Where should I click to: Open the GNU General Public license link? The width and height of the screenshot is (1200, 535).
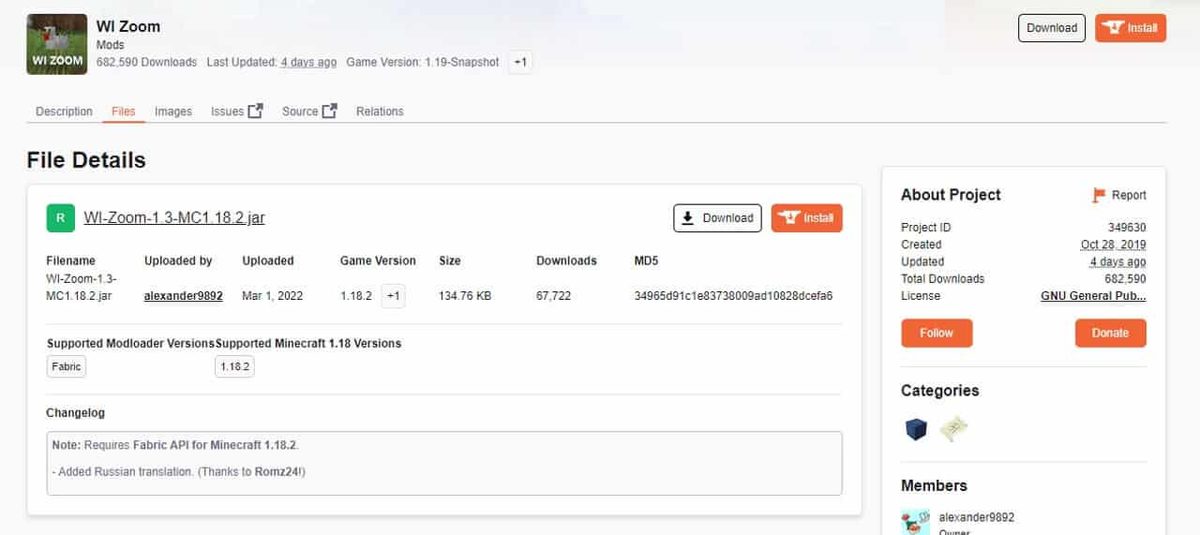pos(1093,296)
